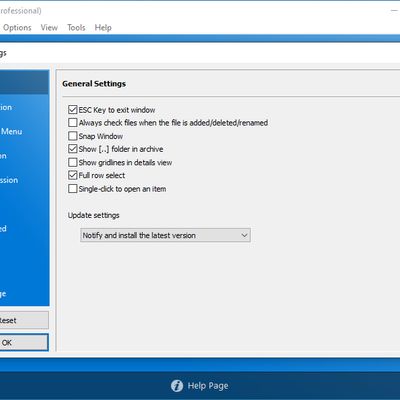Open the Tools menu
The height and width of the screenshot is (400, 400).
76,28
